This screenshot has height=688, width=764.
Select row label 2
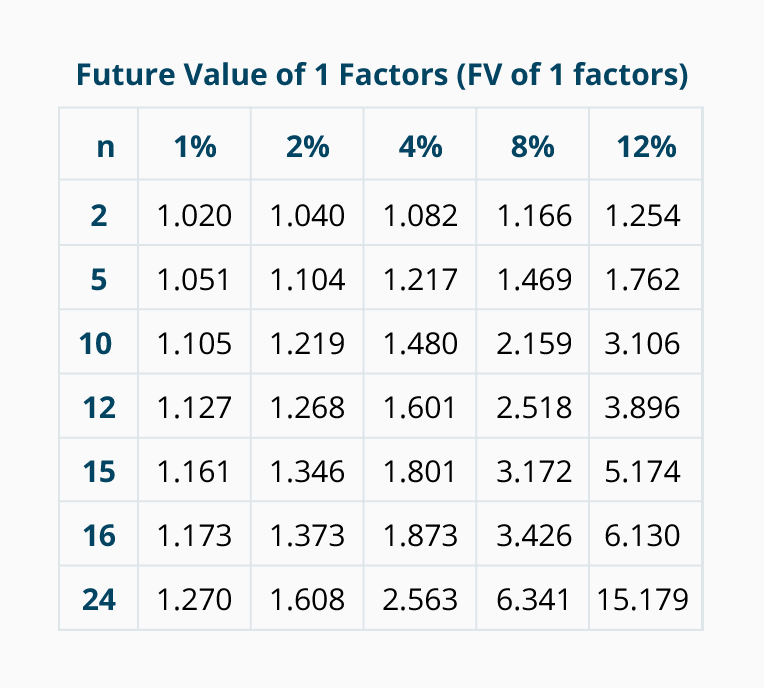pos(98,215)
